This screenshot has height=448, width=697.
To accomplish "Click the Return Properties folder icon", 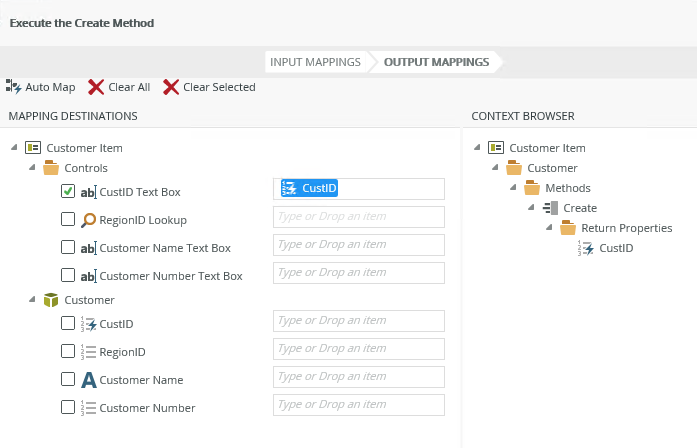I will point(568,228).
